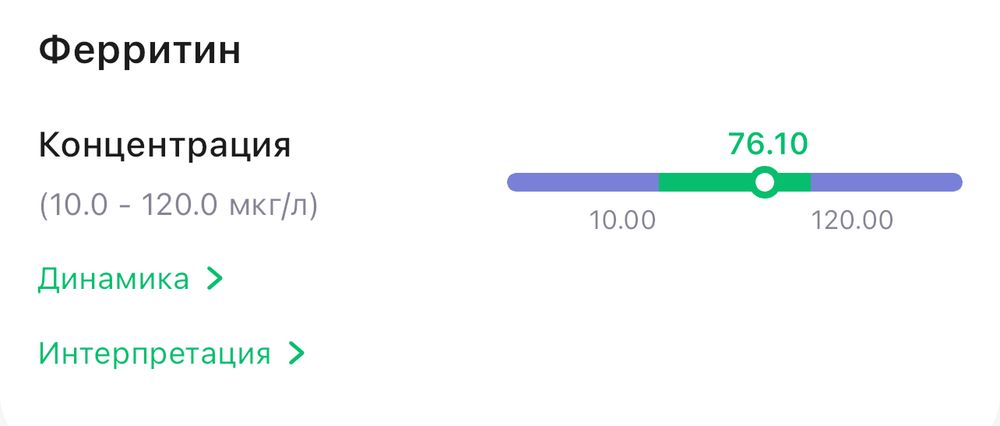
Task: Click the Концентрация parameter label
Action: click(x=165, y=146)
